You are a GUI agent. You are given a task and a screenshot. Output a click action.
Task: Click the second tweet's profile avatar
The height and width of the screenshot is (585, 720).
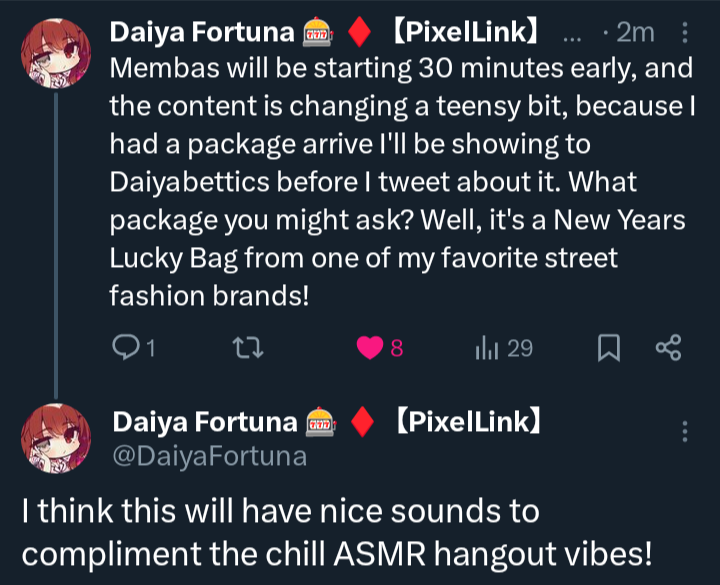pos(56,438)
